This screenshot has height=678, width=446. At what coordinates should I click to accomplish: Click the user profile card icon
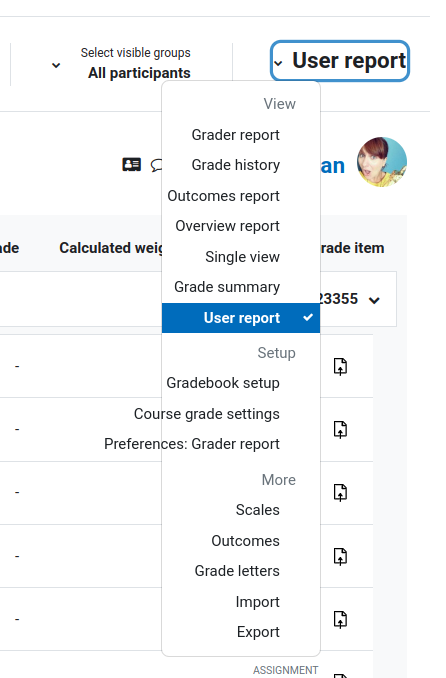click(132, 165)
